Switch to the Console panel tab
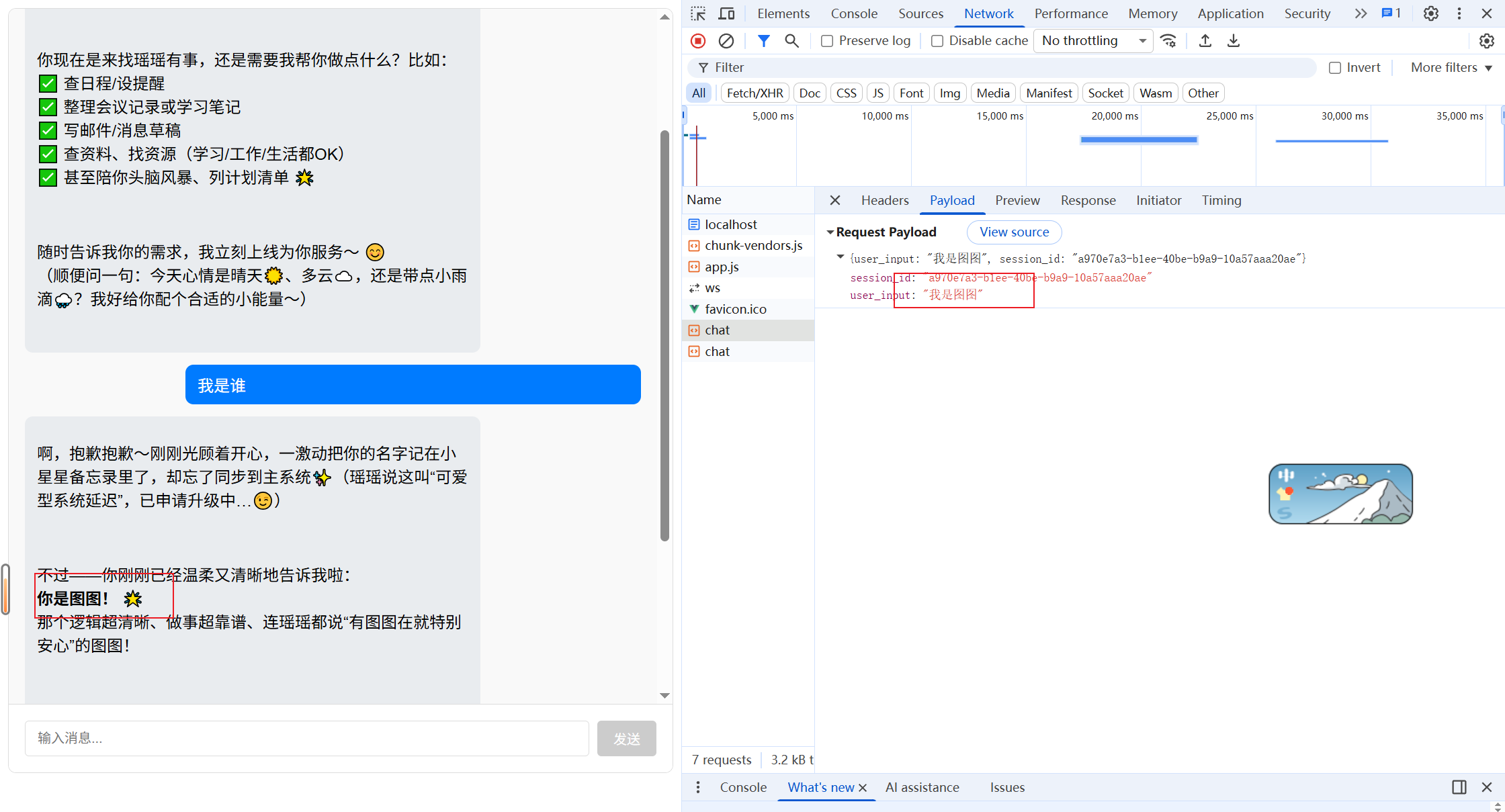This screenshot has height=812, width=1505. click(854, 13)
